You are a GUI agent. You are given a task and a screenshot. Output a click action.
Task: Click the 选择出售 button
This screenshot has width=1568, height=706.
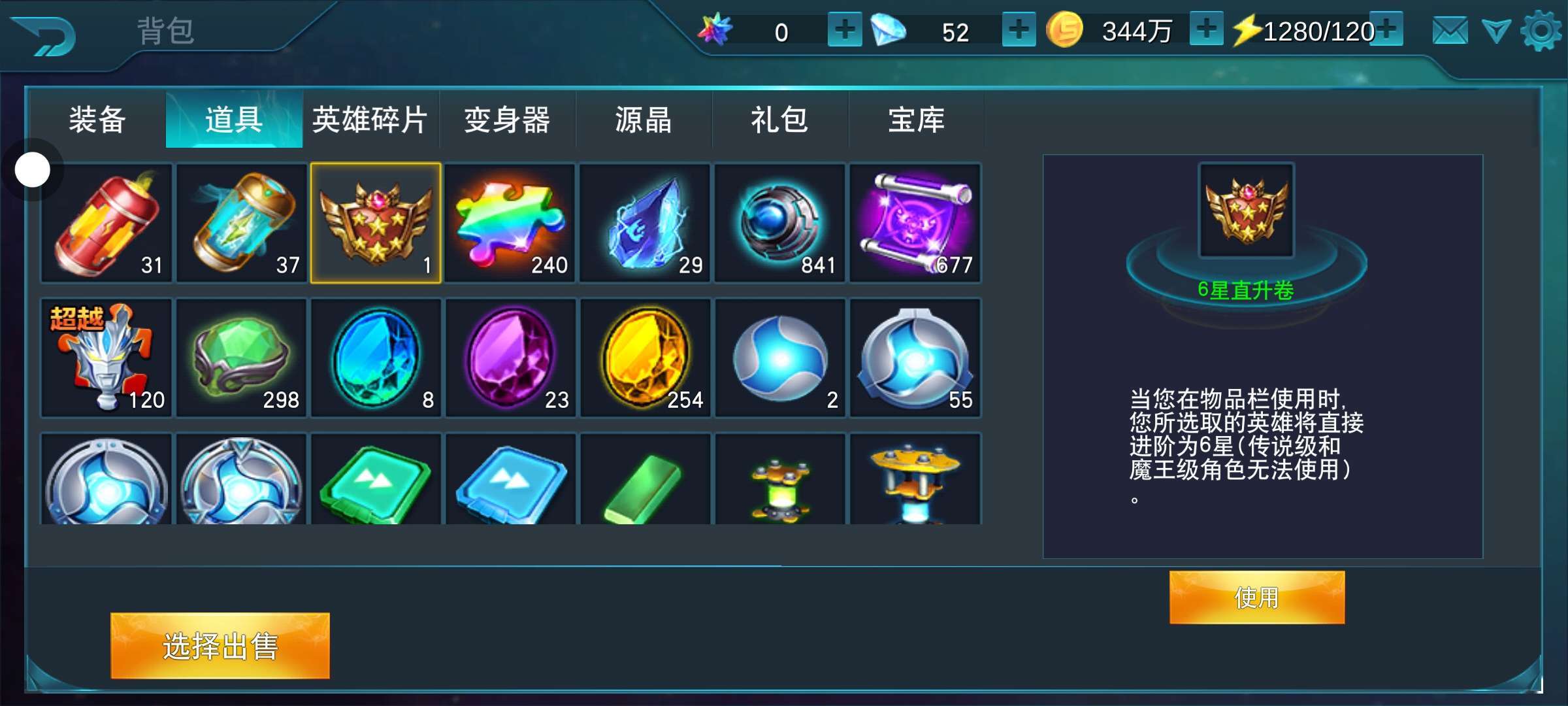(x=220, y=646)
